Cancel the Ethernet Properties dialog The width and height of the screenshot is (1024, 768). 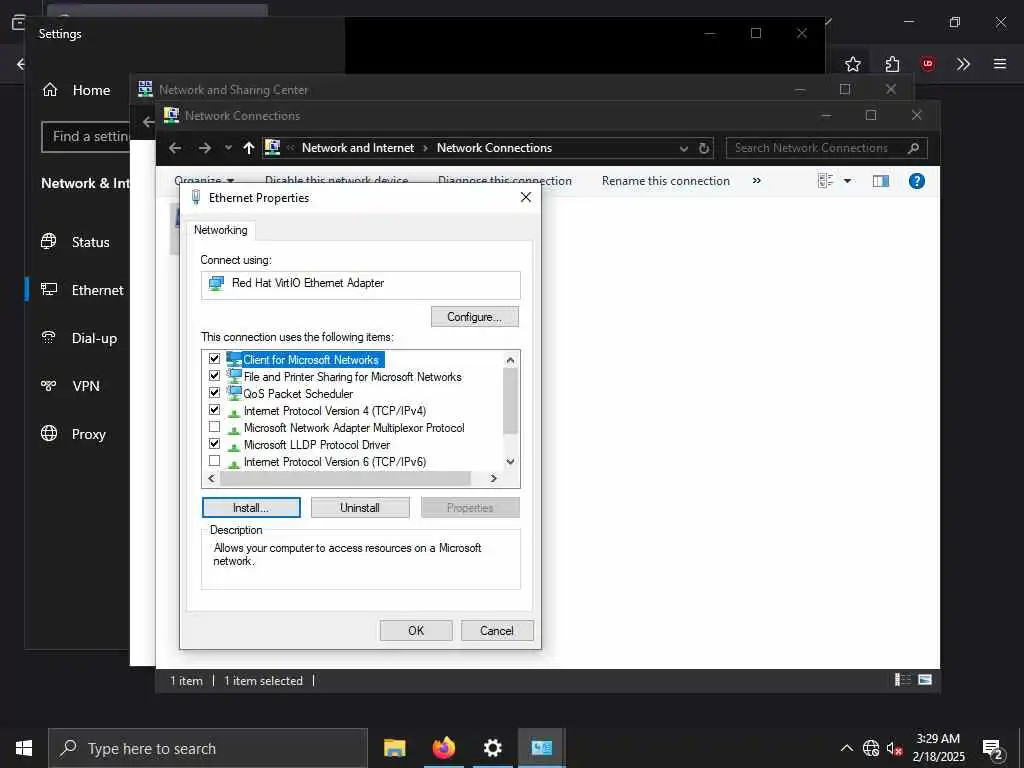pos(497,631)
